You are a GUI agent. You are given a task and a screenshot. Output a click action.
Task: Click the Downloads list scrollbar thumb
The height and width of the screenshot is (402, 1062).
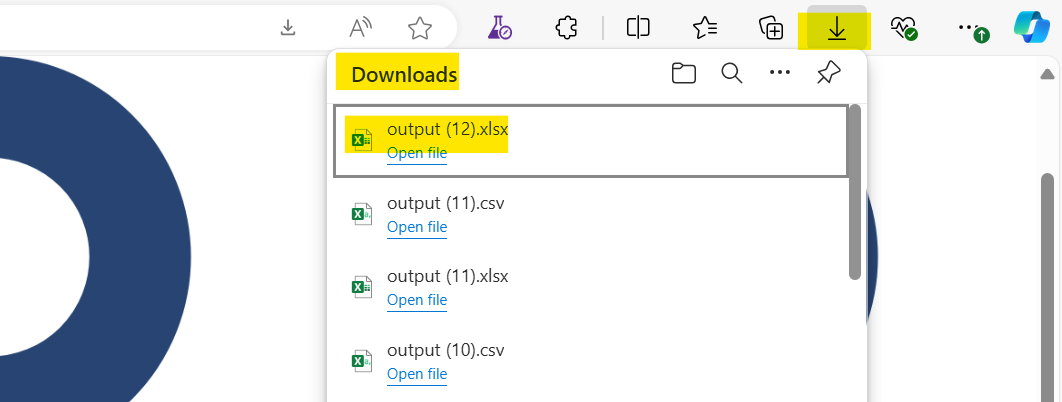tap(855, 192)
